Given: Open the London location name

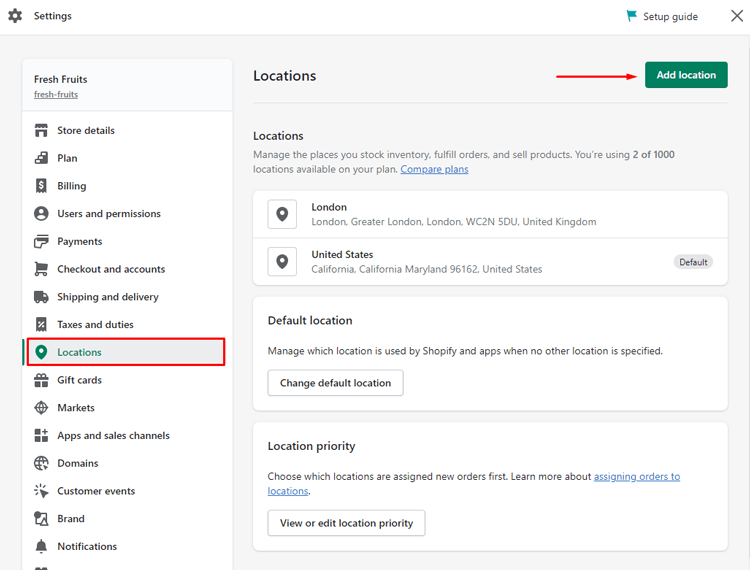Looking at the screenshot, I should click(329, 207).
